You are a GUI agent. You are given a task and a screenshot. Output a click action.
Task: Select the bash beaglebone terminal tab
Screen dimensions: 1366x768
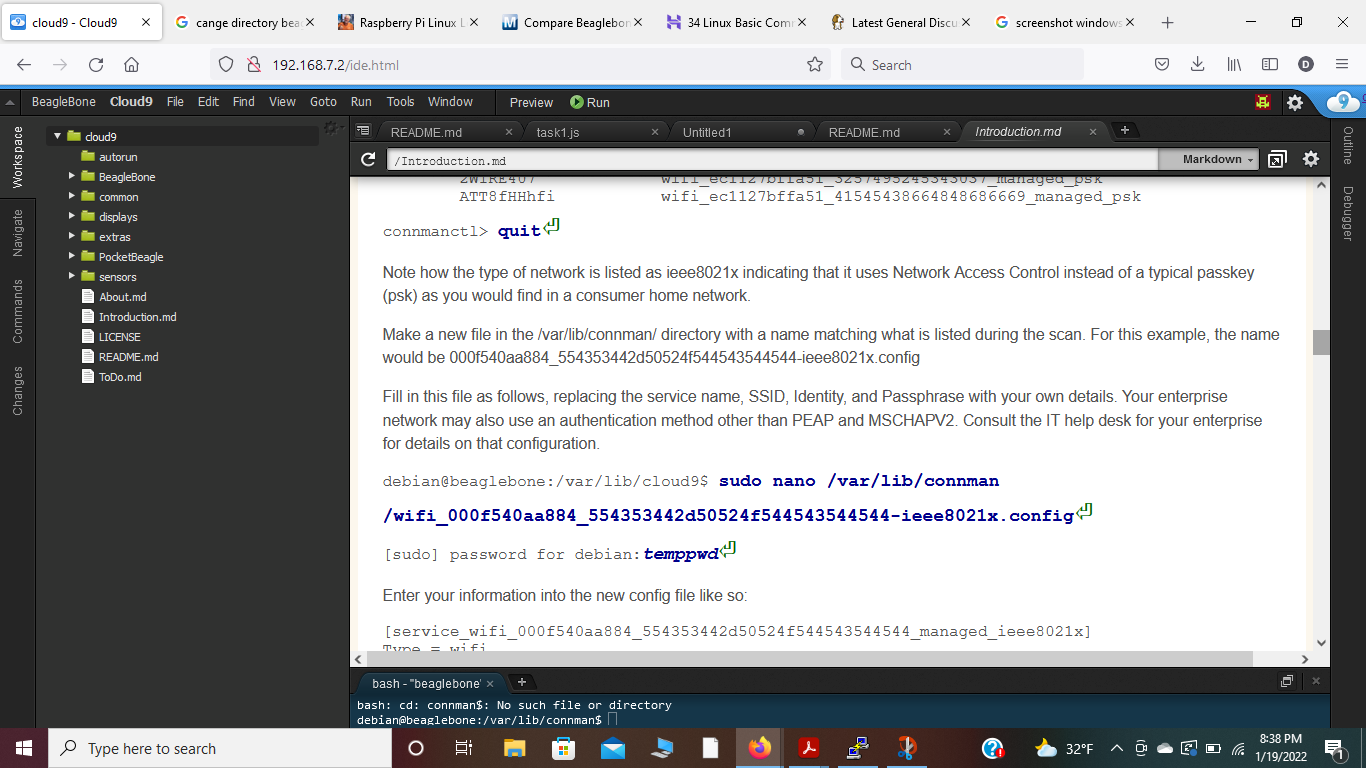pos(426,683)
